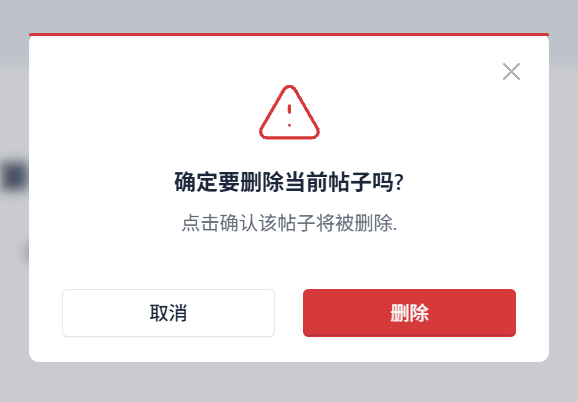Click the heading 确定要删除当前帖子吗?
The height and width of the screenshot is (402, 578).
pyautogui.click(x=289, y=182)
